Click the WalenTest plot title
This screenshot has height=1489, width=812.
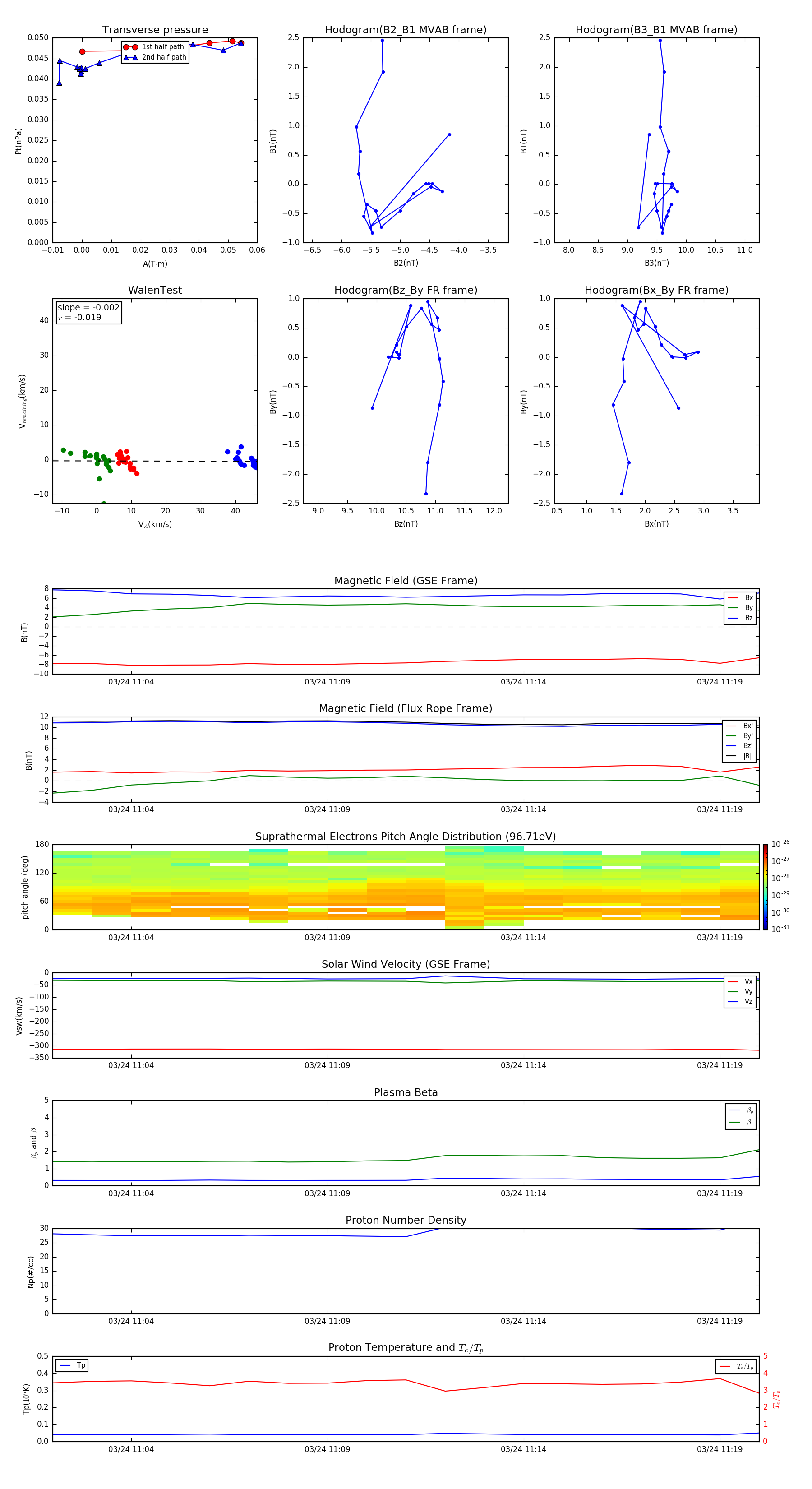[155, 290]
